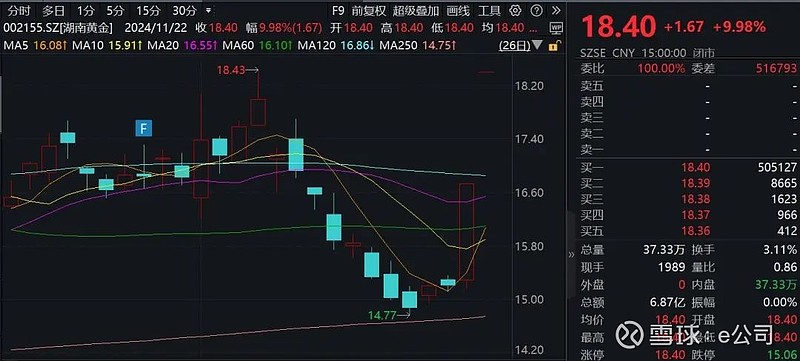Open the help question mark icon
This screenshot has height=361, width=800.
click(x=536, y=10)
